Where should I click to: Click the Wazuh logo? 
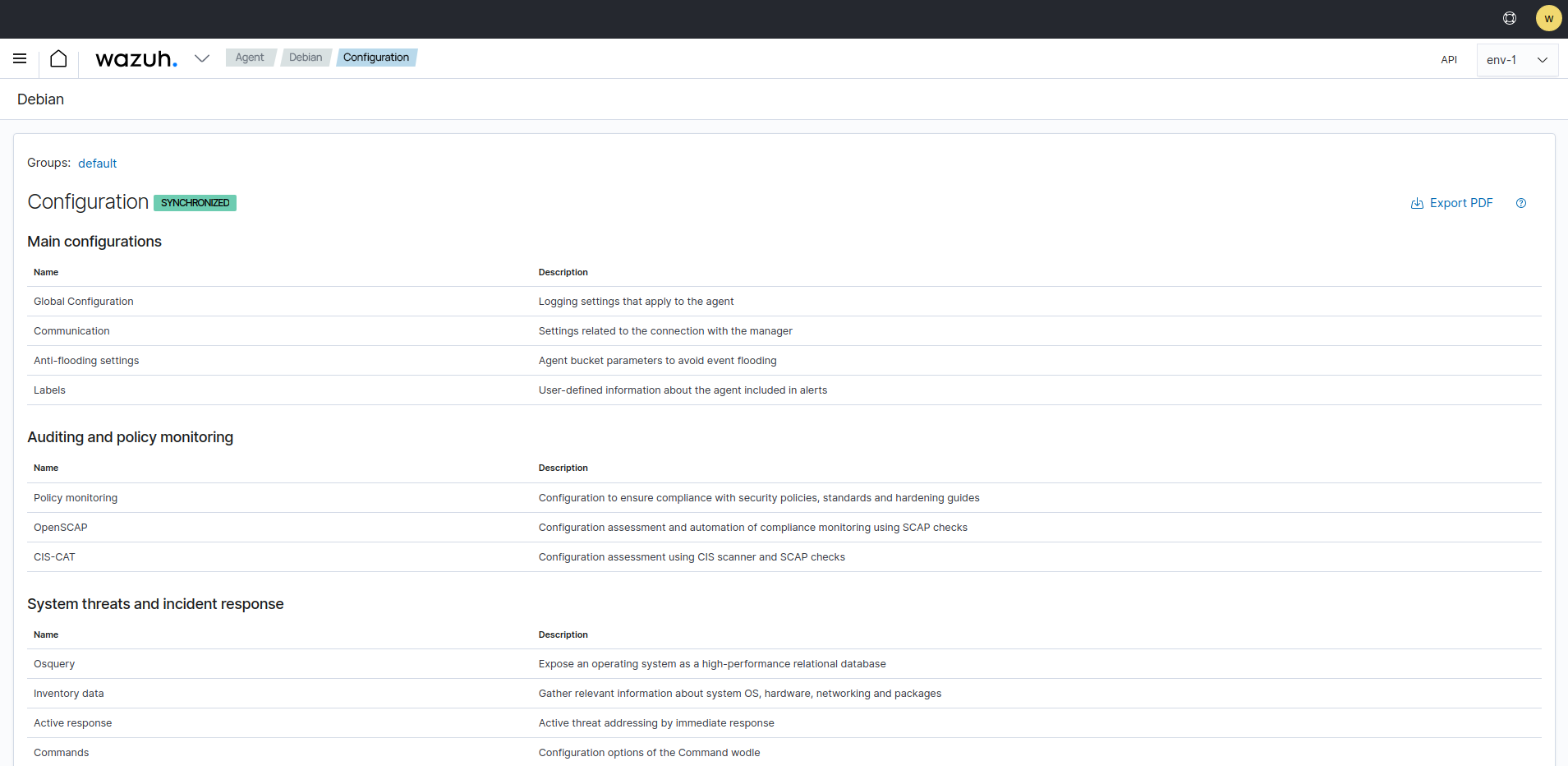pyautogui.click(x=136, y=58)
